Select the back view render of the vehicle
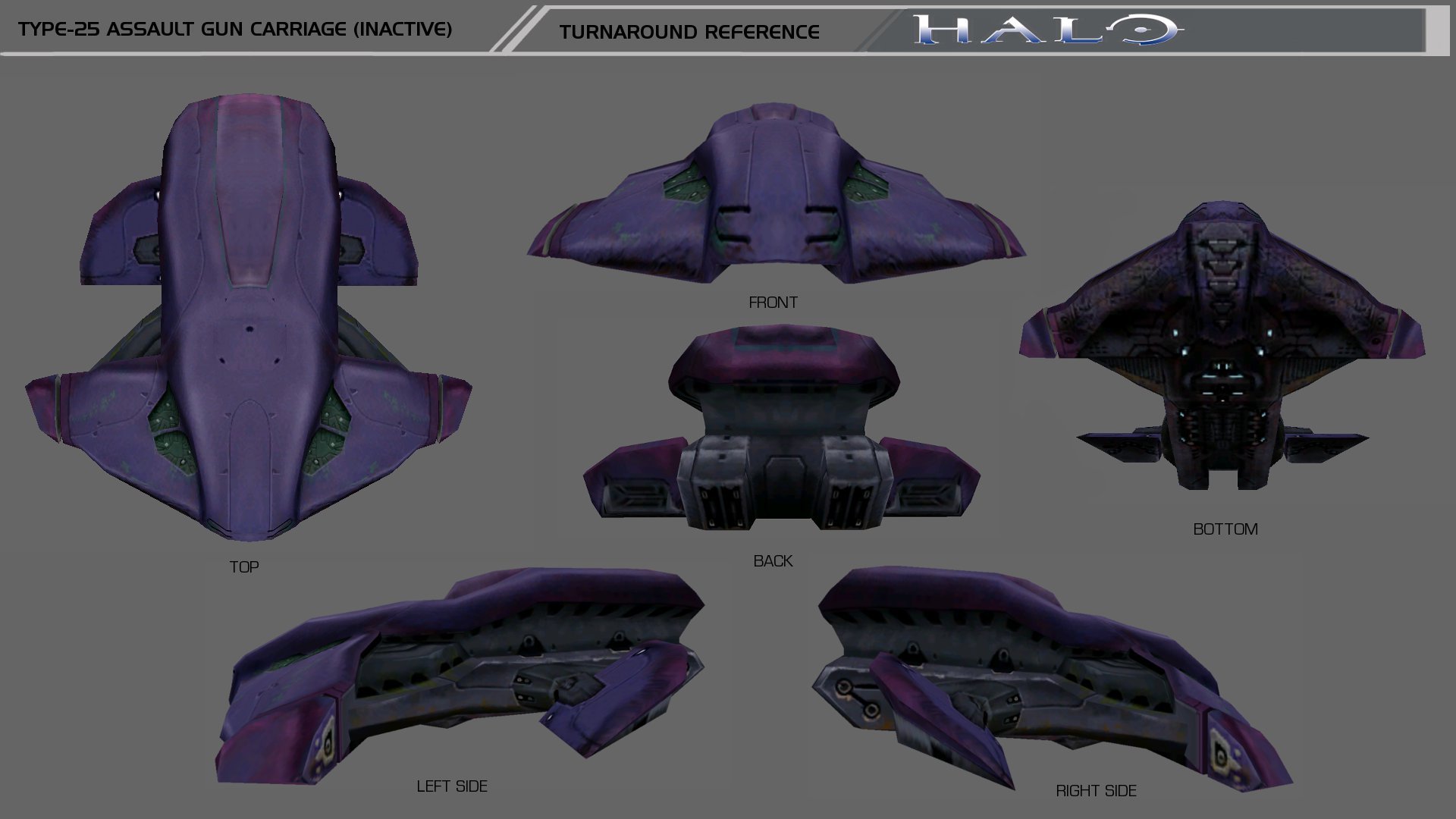The image size is (1456, 819). tap(781, 427)
